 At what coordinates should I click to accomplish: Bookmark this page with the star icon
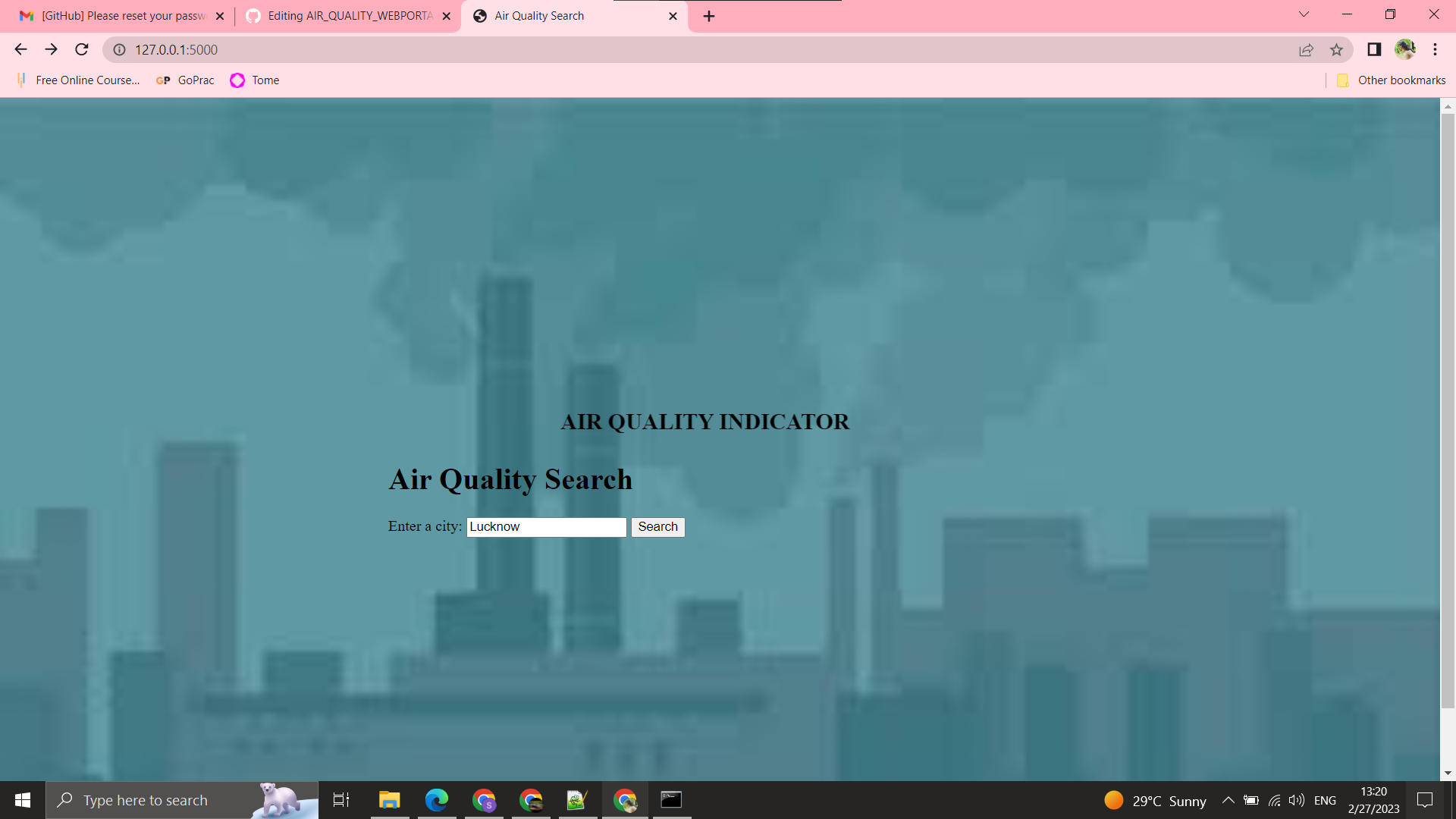pos(1336,49)
